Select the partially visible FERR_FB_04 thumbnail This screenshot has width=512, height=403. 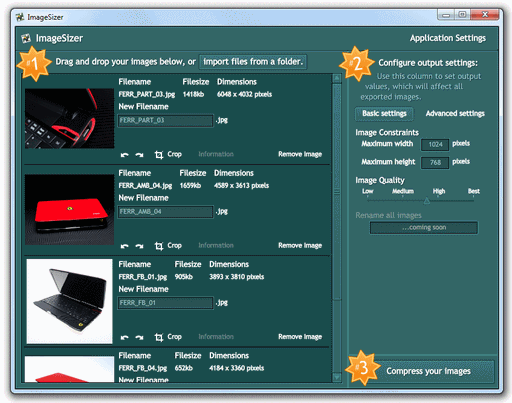(x=69, y=369)
